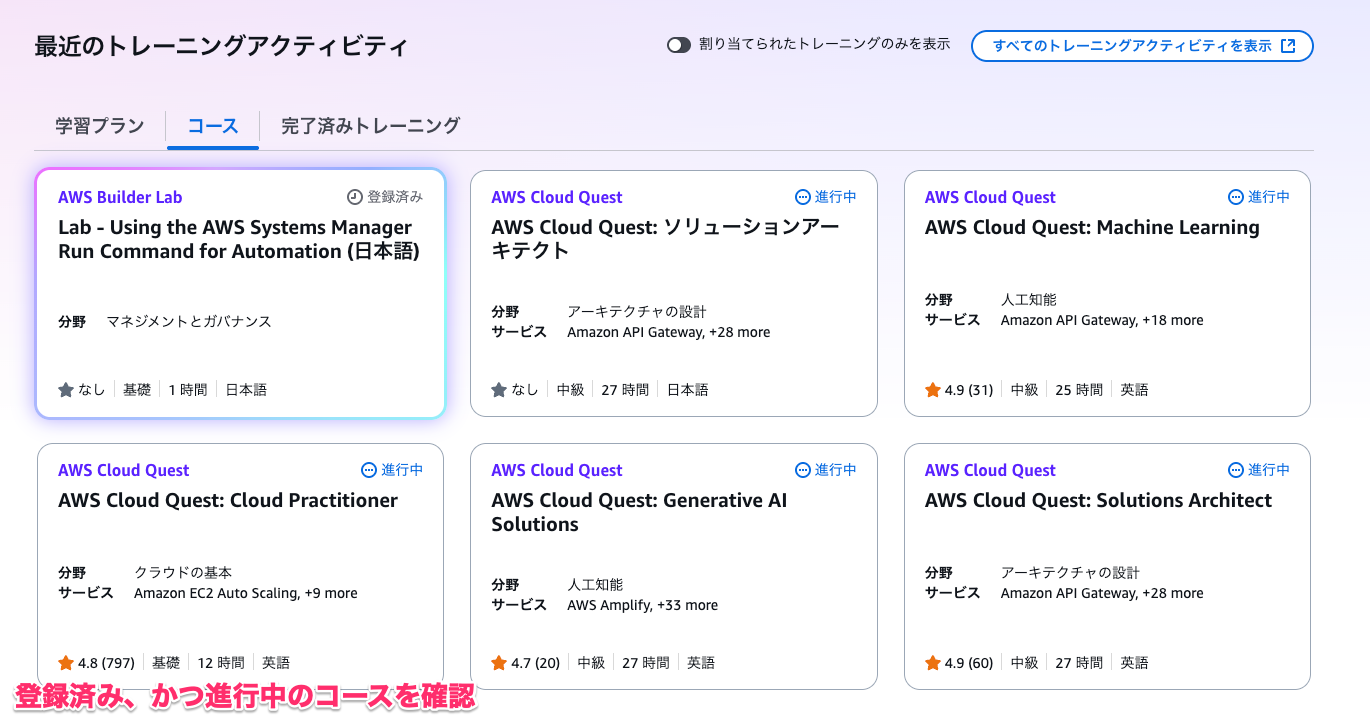Screen dimensions: 1370x723
Task: Click AWS Amplify, +33 more text
Action: tap(642, 605)
